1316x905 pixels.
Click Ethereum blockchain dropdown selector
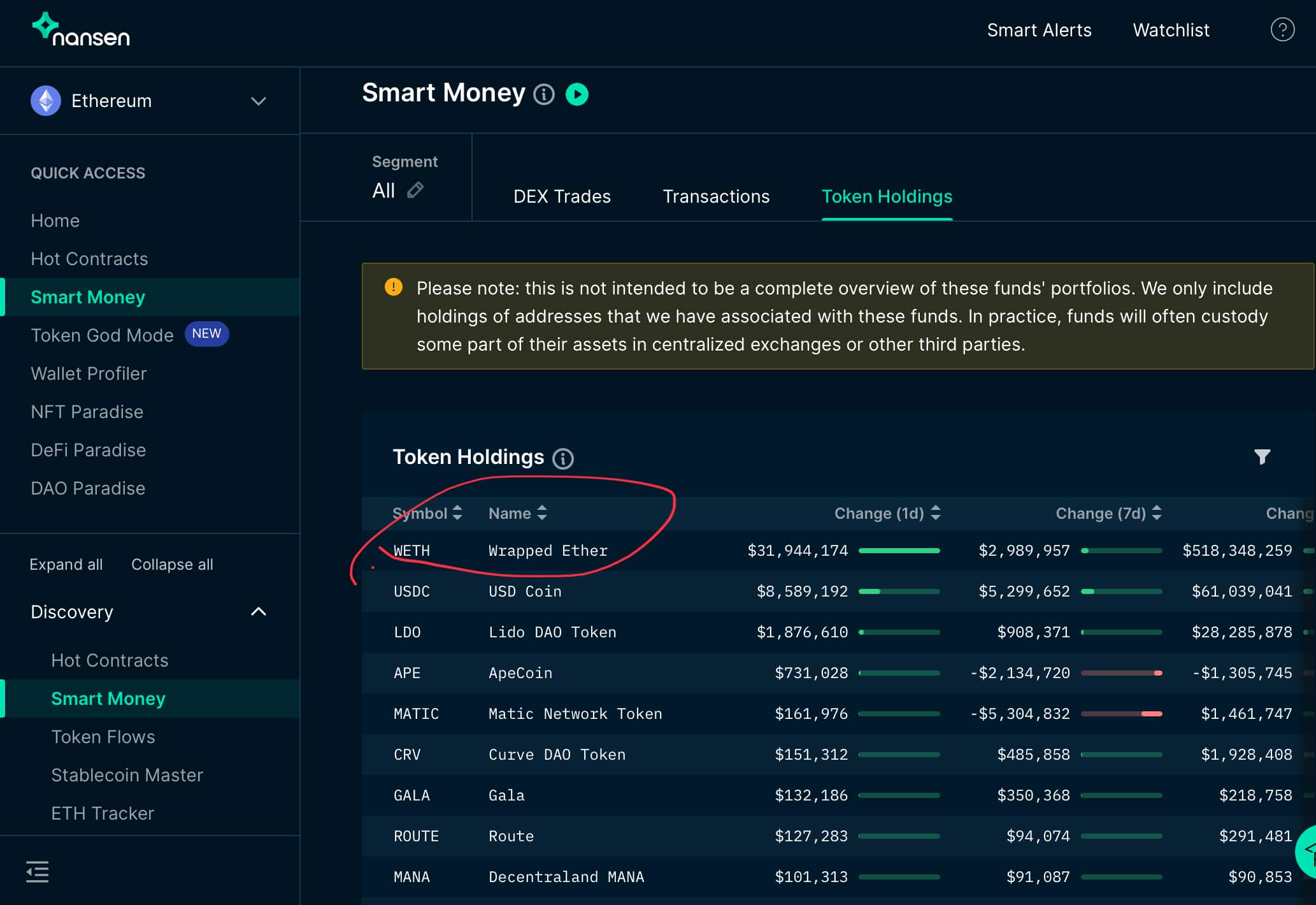click(x=151, y=100)
